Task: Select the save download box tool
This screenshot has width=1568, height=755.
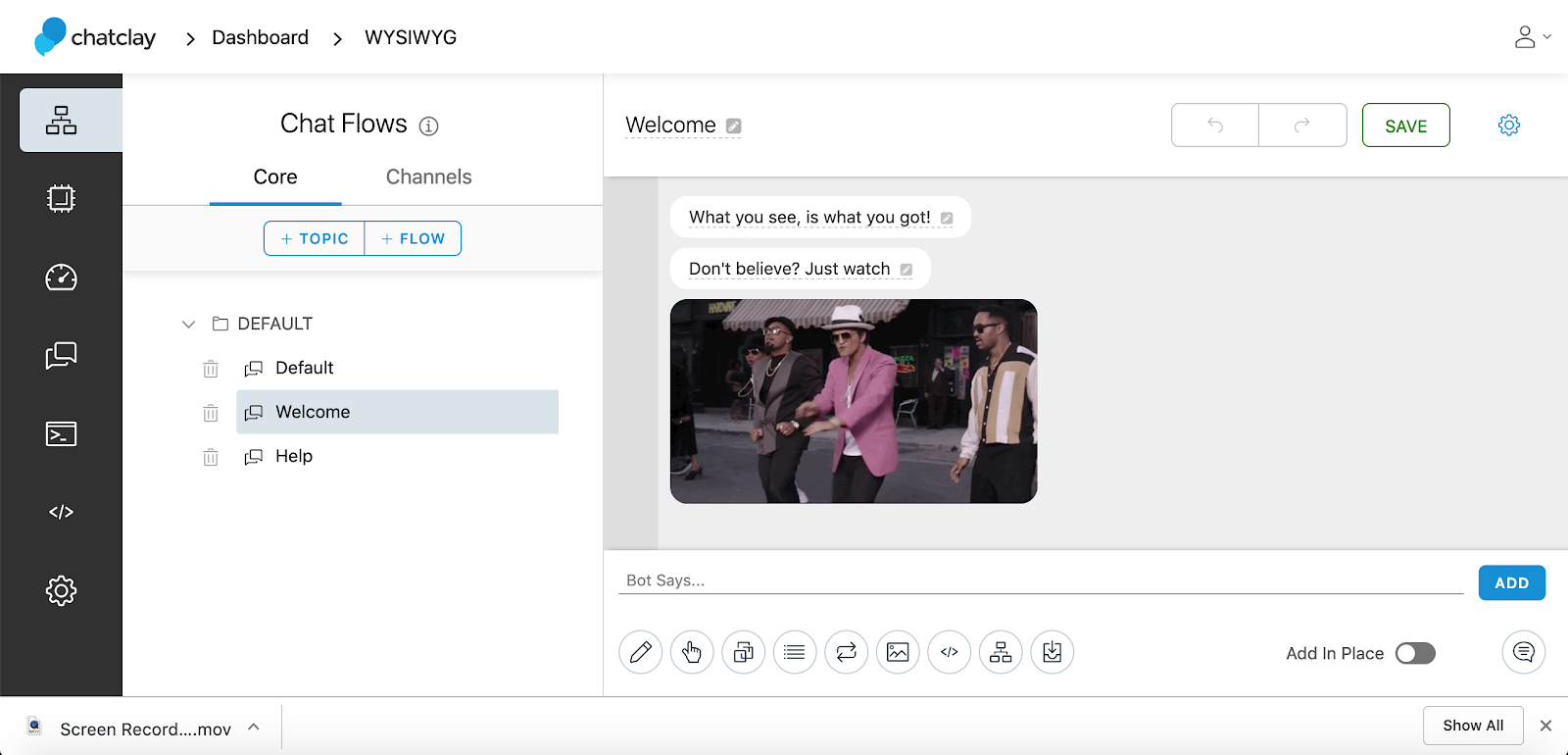Action: point(1053,652)
